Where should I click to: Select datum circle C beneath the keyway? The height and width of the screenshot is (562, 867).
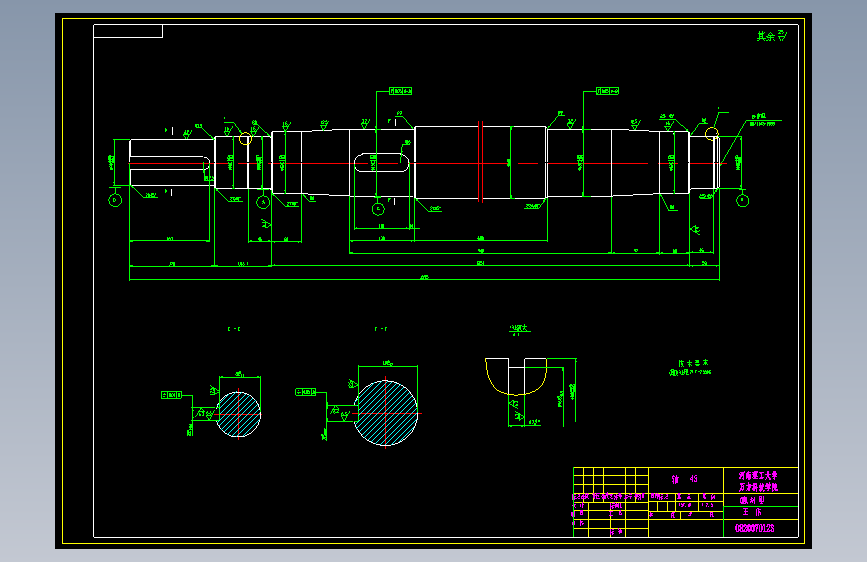coord(378,209)
